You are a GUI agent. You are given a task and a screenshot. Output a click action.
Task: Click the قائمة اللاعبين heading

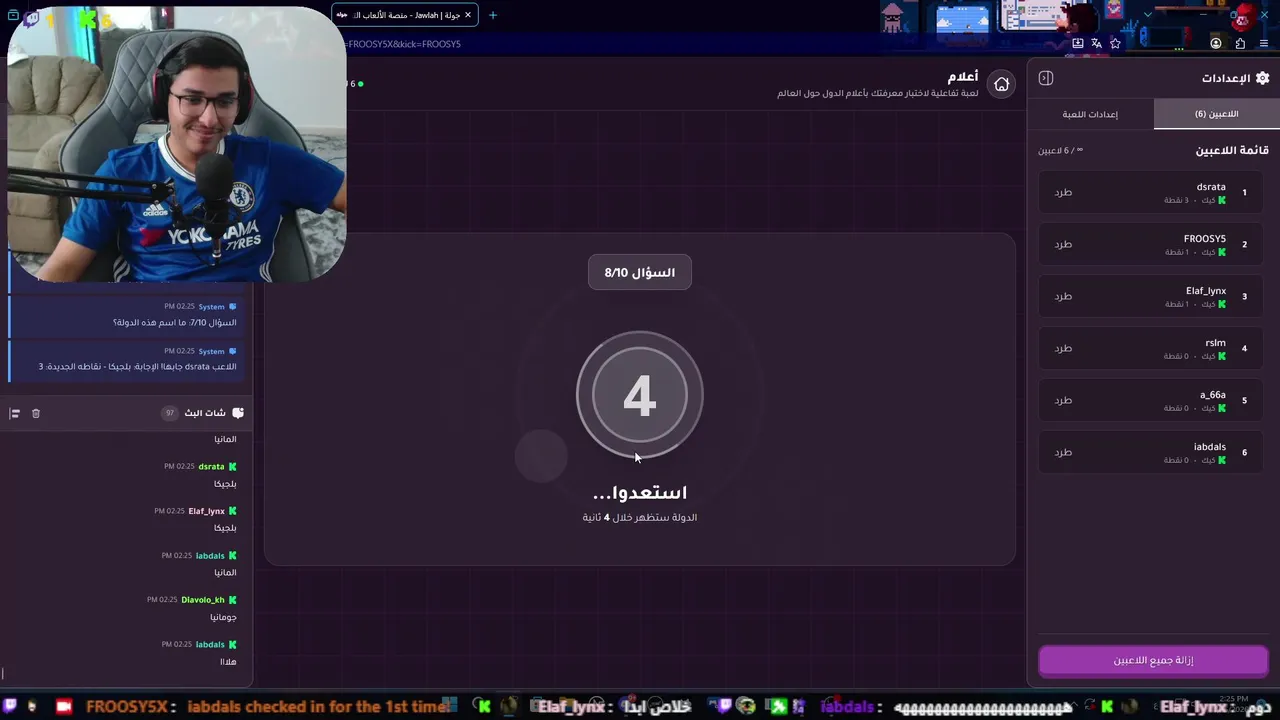pos(1232,150)
